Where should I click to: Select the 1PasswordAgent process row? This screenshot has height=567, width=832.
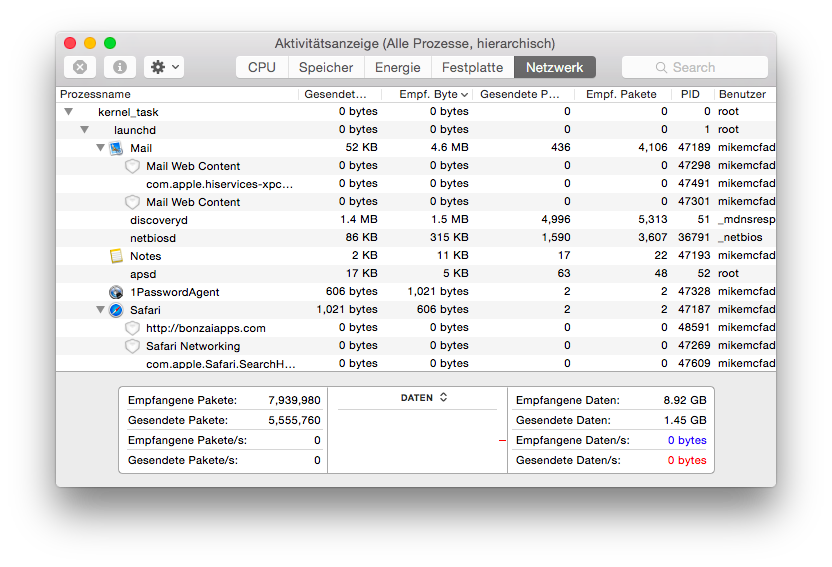(x=416, y=292)
